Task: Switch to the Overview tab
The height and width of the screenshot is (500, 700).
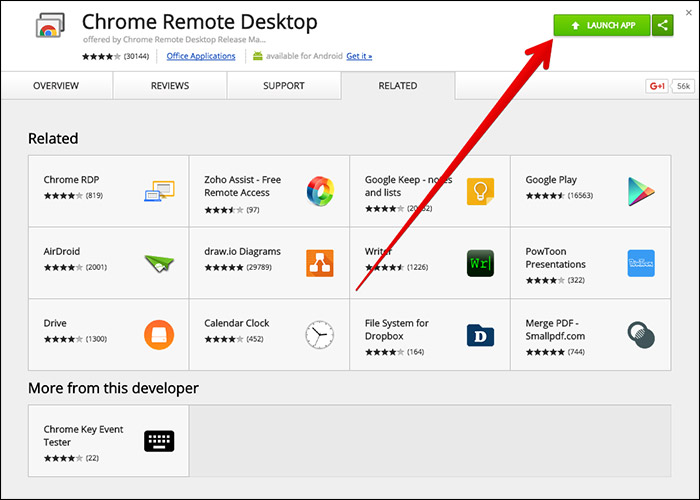Action: pyautogui.click(x=56, y=86)
